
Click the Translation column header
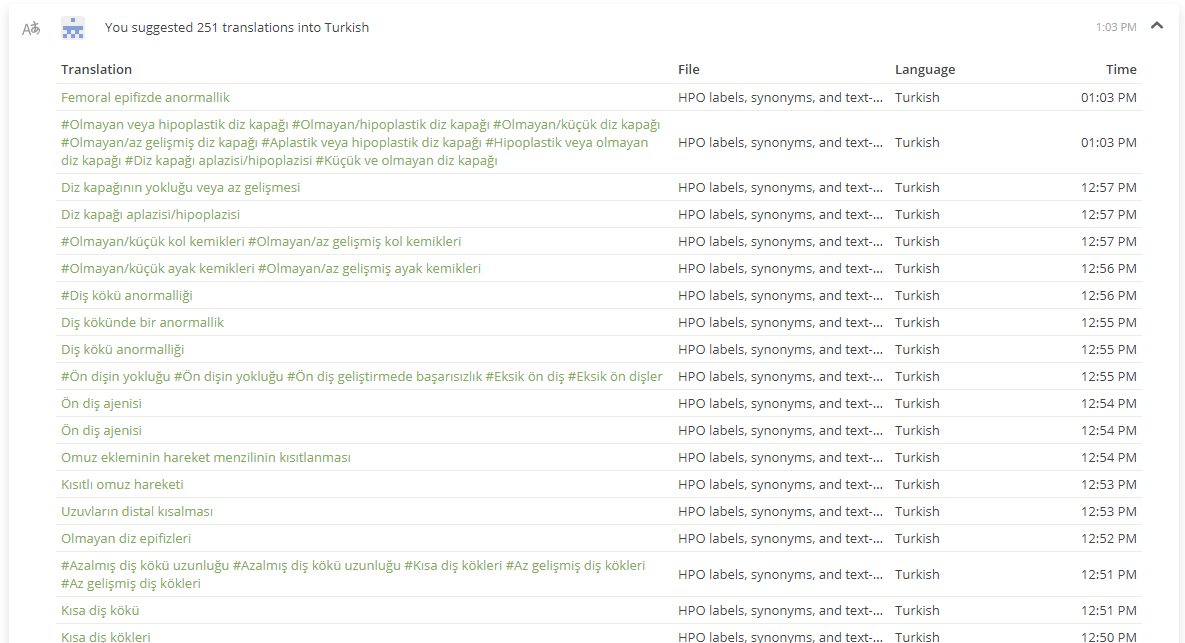[96, 70]
